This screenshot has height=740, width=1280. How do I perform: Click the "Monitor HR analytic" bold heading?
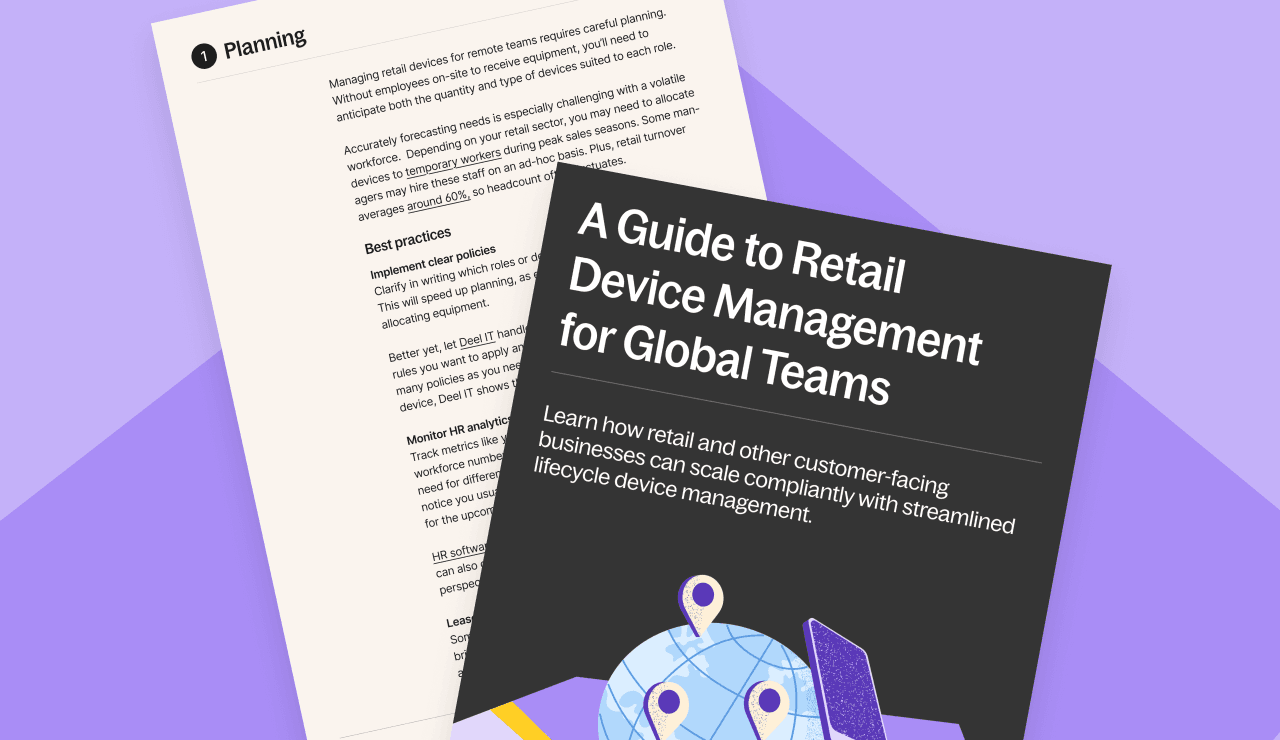point(459,431)
